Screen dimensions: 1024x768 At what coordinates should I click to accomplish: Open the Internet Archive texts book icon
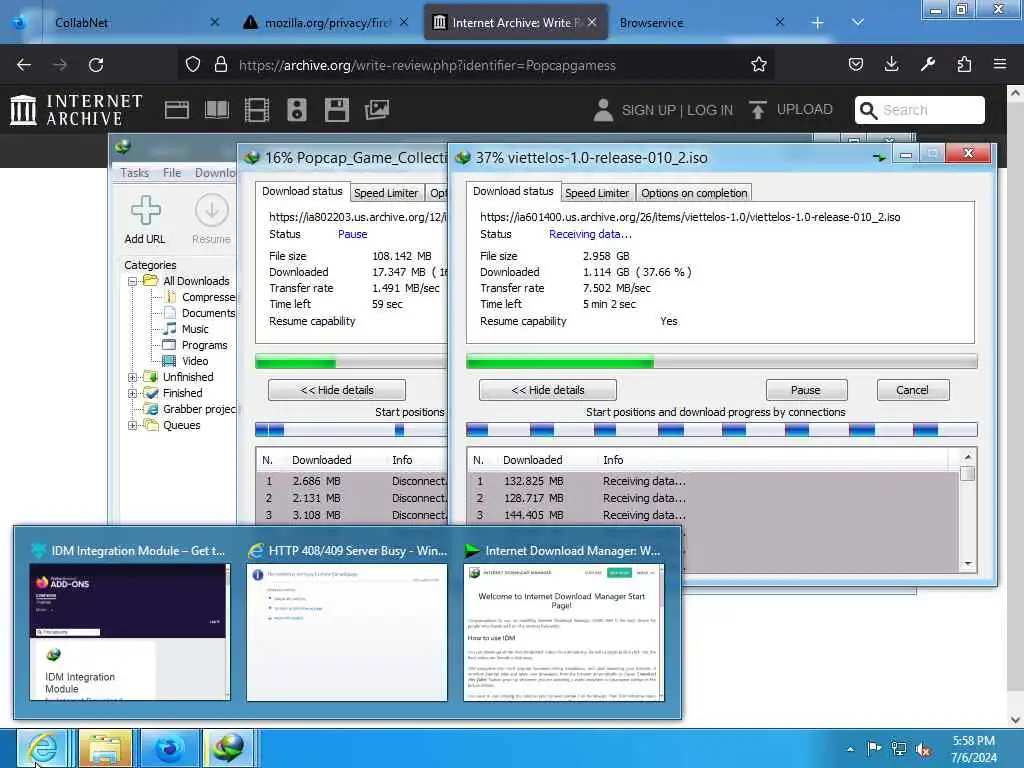tap(217, 110)
